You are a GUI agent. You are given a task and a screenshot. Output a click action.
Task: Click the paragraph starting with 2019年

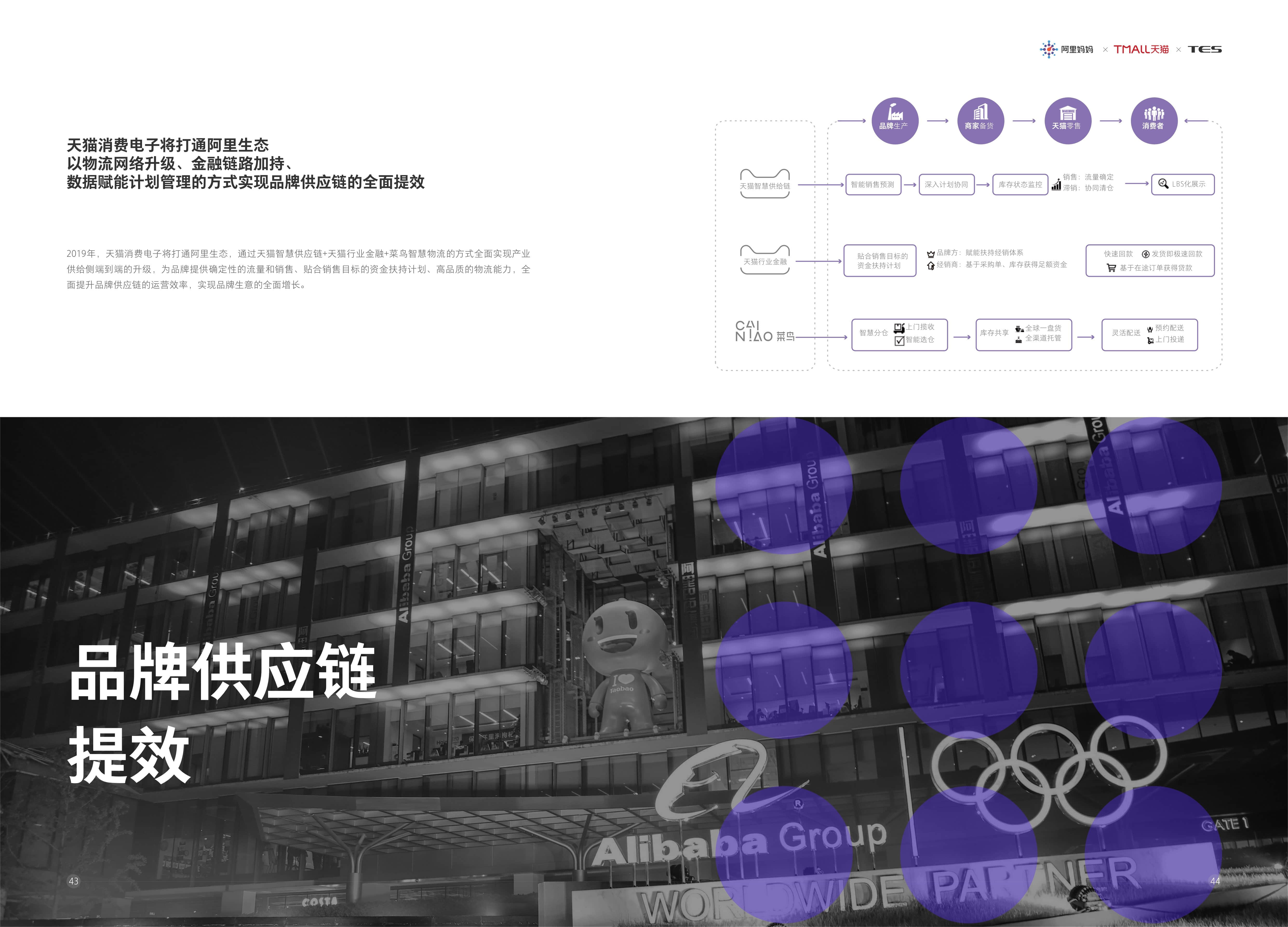click(x=299, y=269)
